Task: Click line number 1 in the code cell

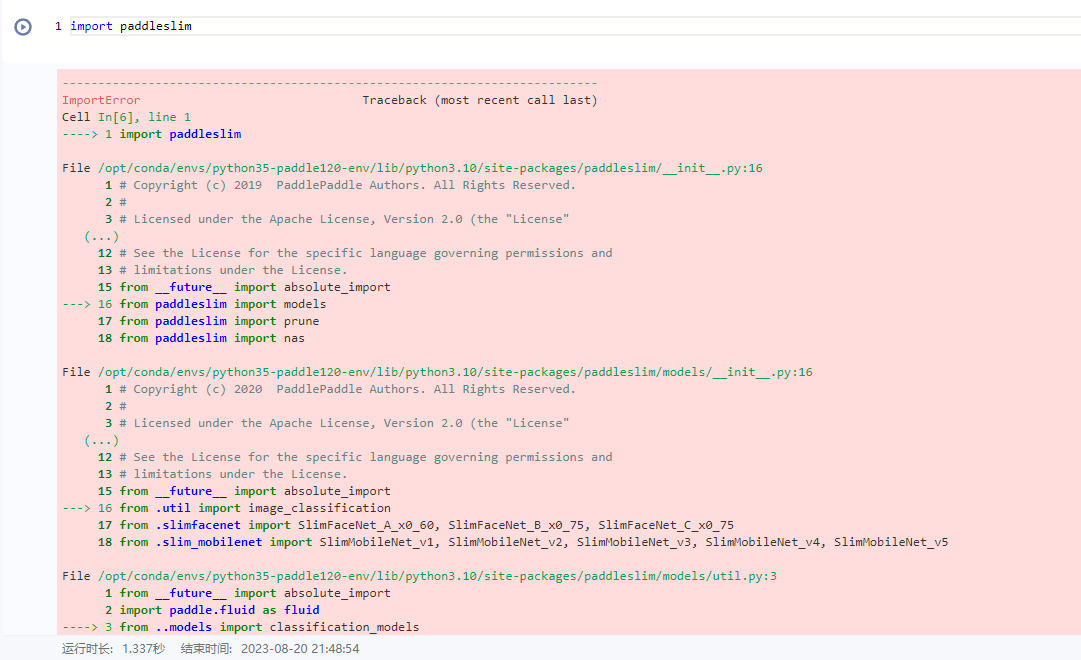Action: point(57,26)
